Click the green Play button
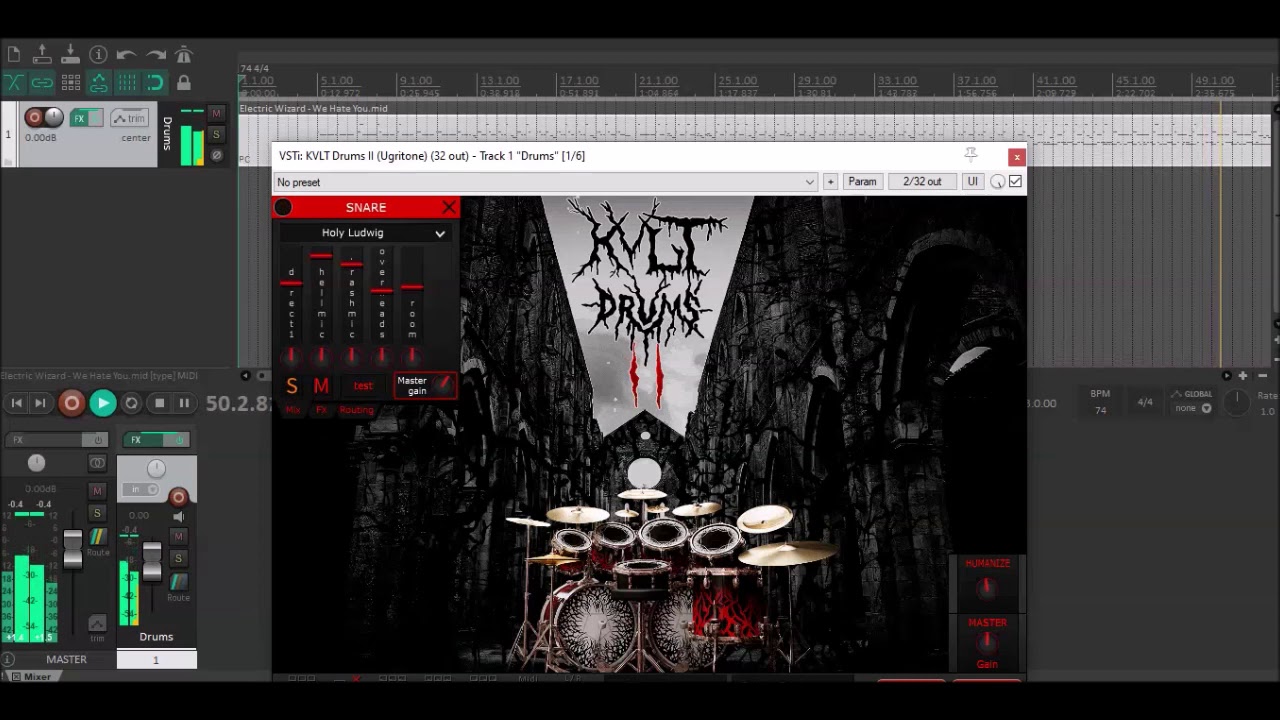 tap(103, 403)
